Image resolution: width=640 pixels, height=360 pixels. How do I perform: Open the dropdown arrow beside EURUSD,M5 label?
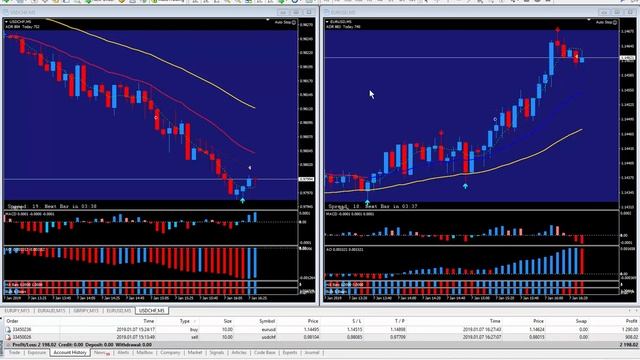pyautogui.click(x=327, y=21)
